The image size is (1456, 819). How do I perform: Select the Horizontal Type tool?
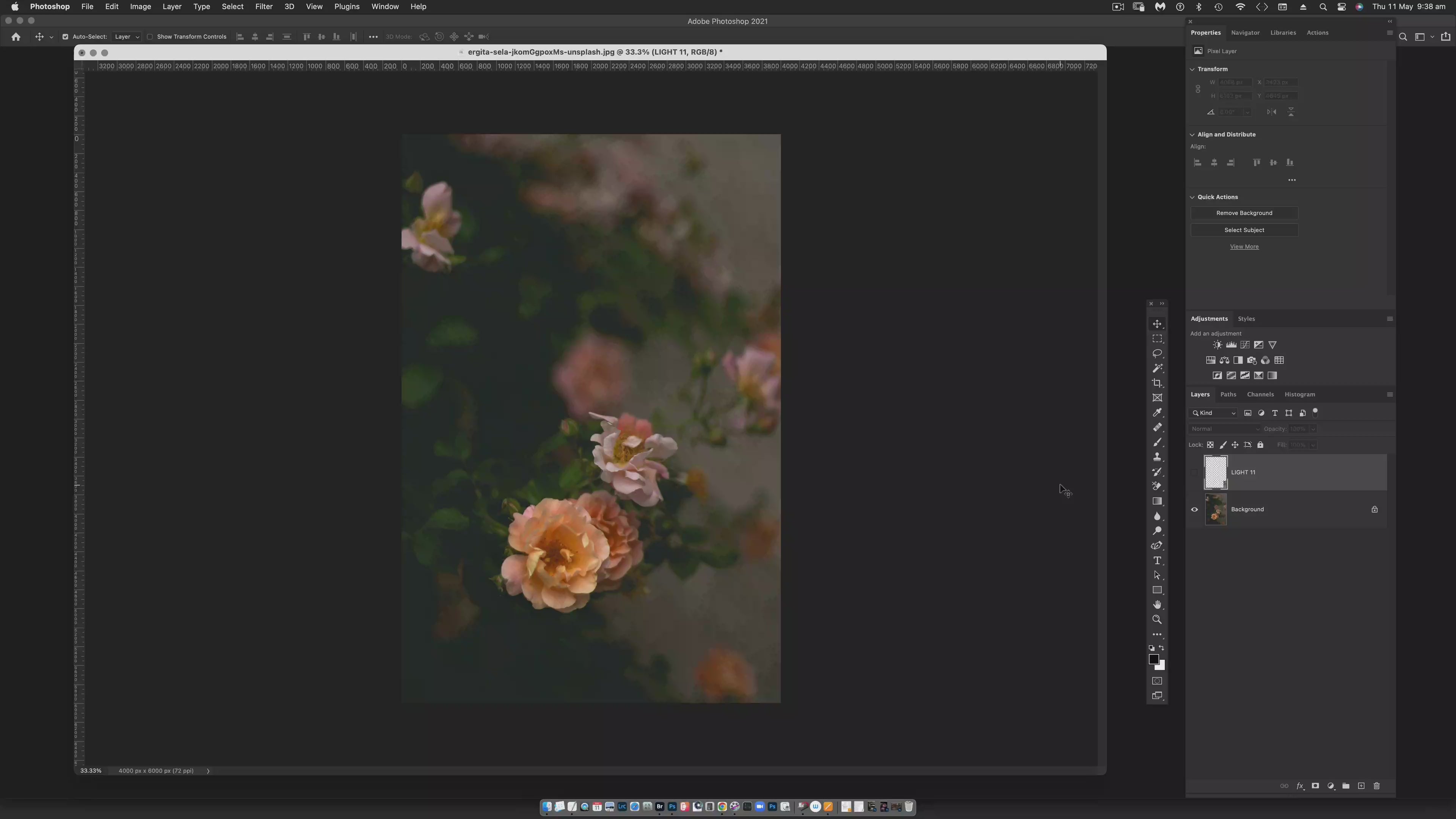click(1157, 561)
